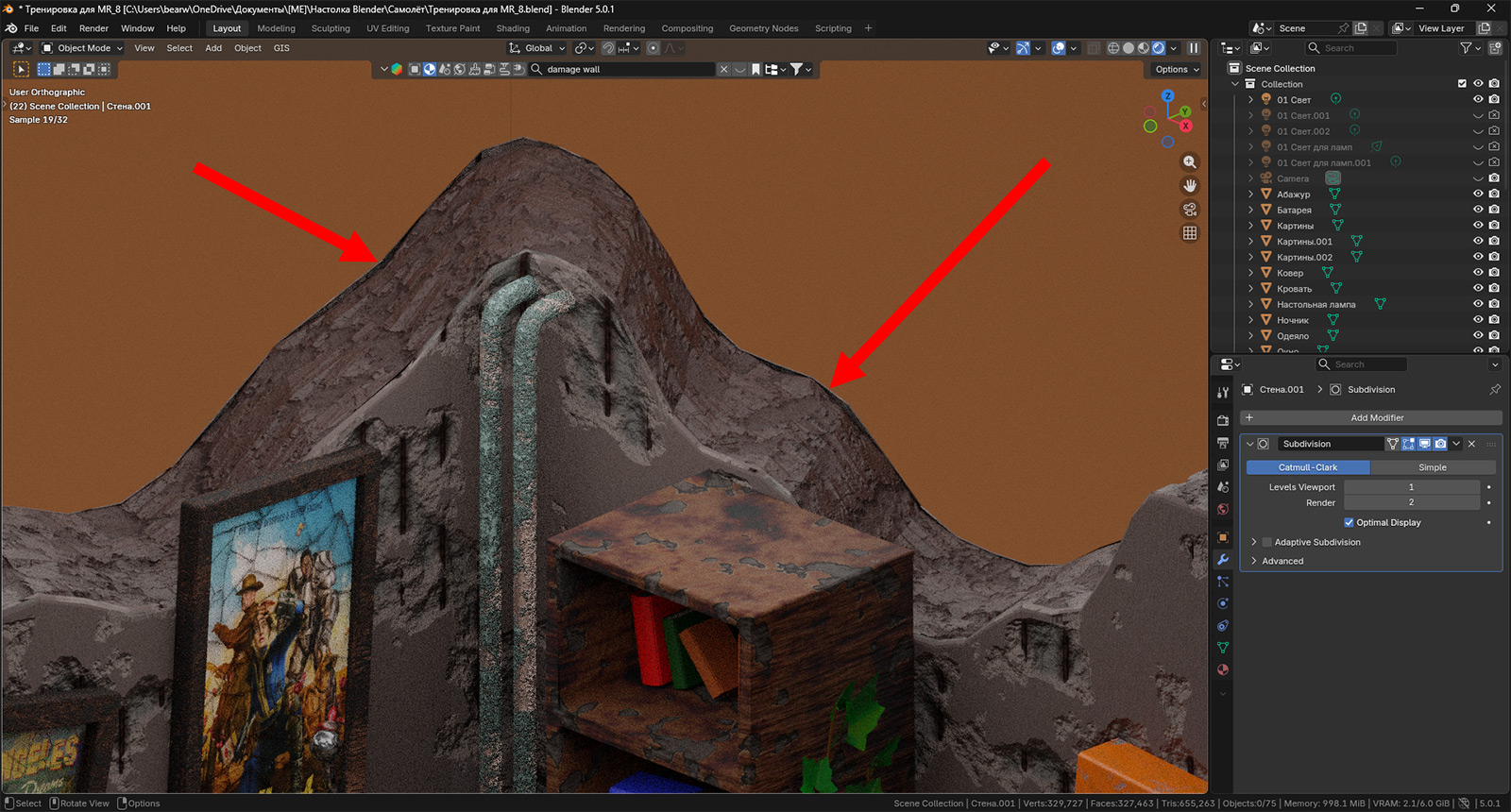Select Simple subdivision type

click(x=1432, y=467)
